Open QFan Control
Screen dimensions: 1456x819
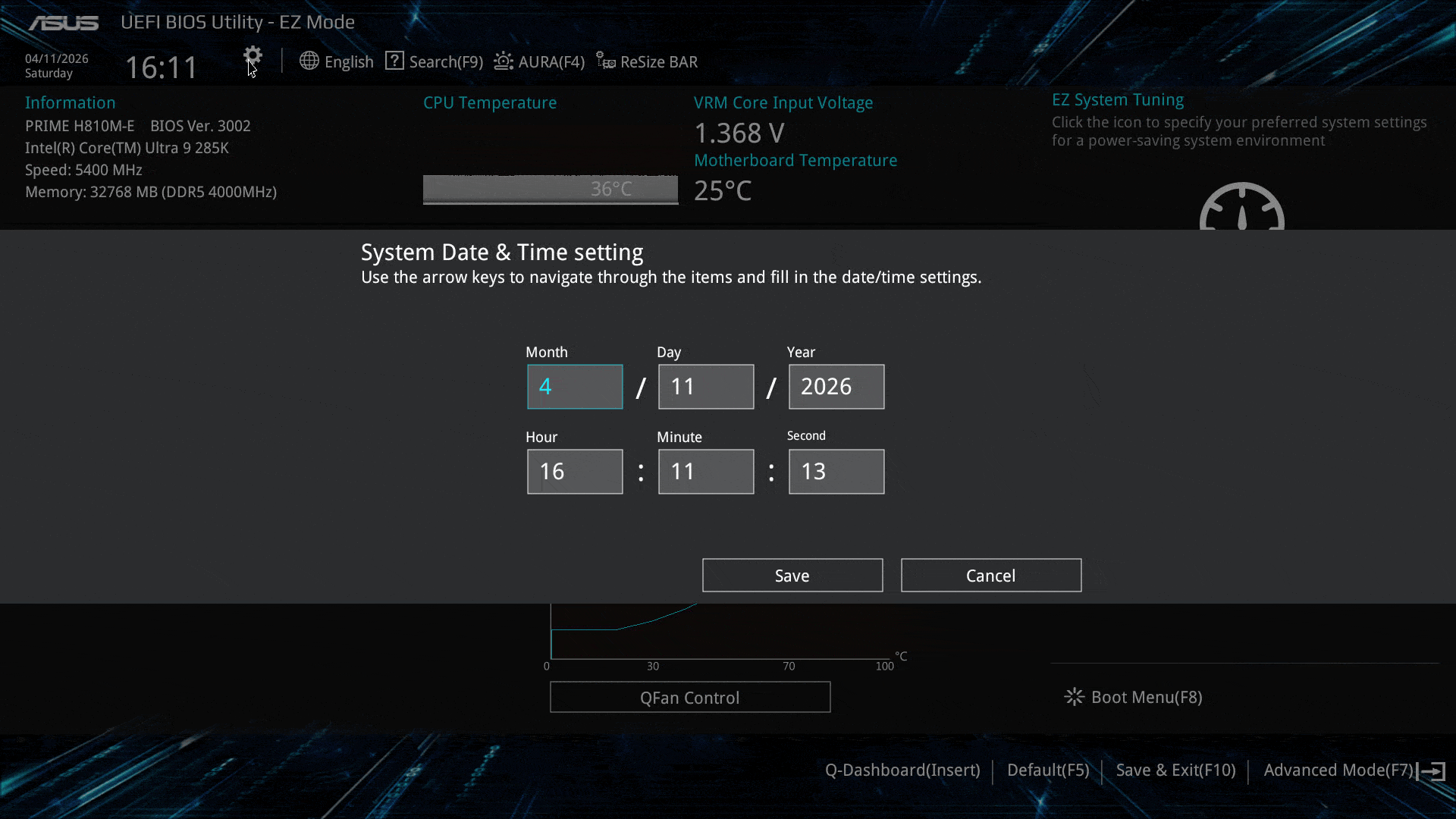[x=690, y=697]
